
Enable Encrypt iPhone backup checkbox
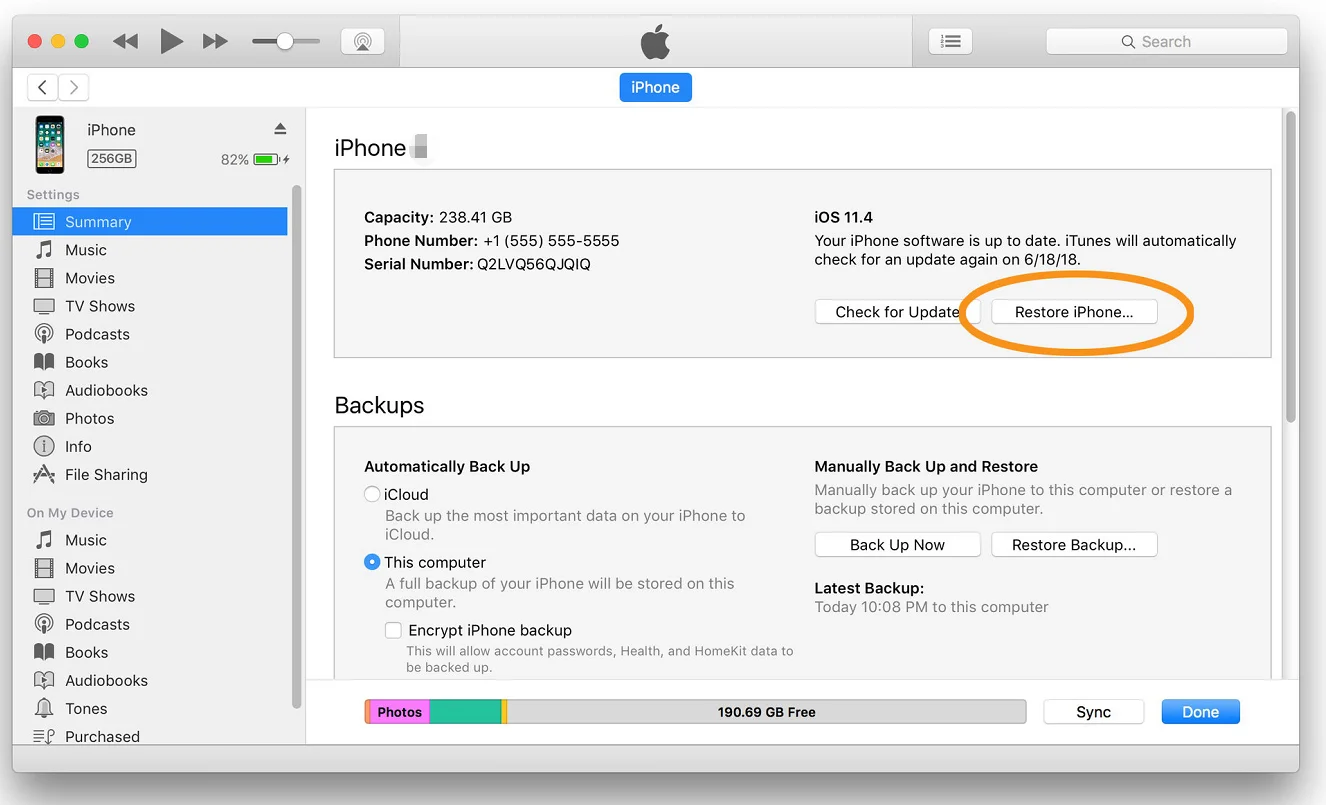tap(394, 630)
